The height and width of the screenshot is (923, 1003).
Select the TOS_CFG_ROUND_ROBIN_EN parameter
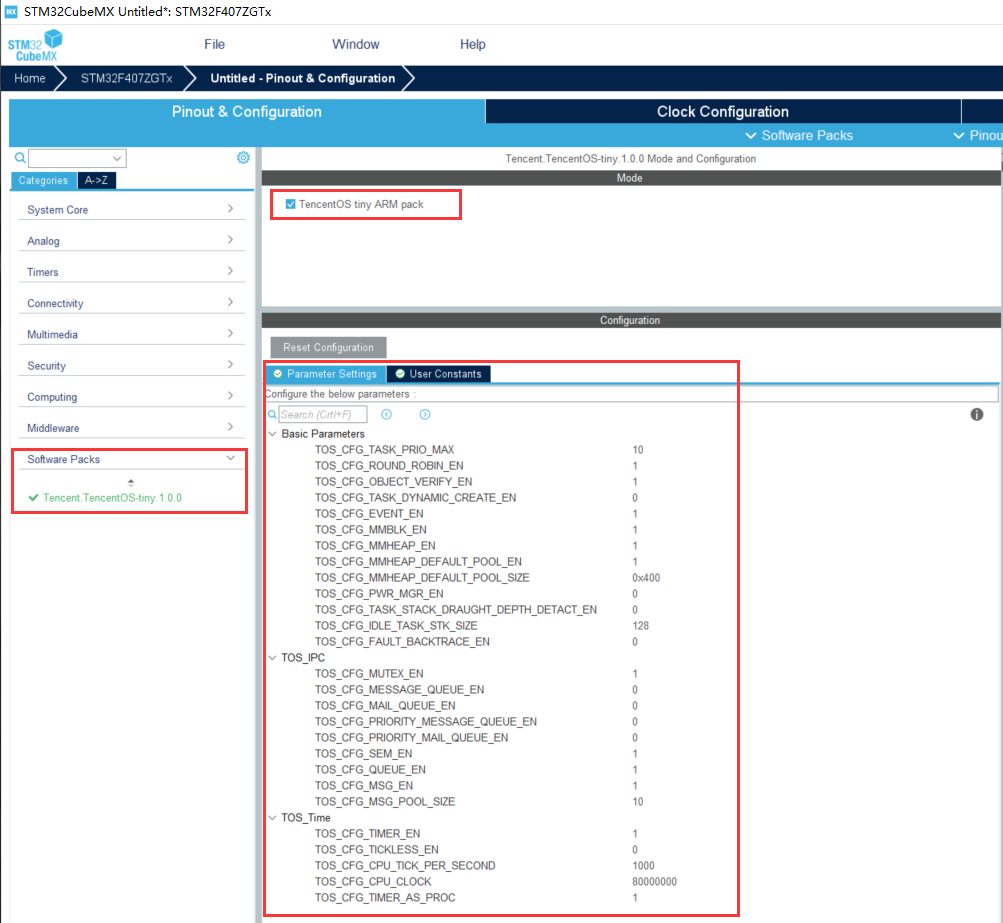click(389, 466)
